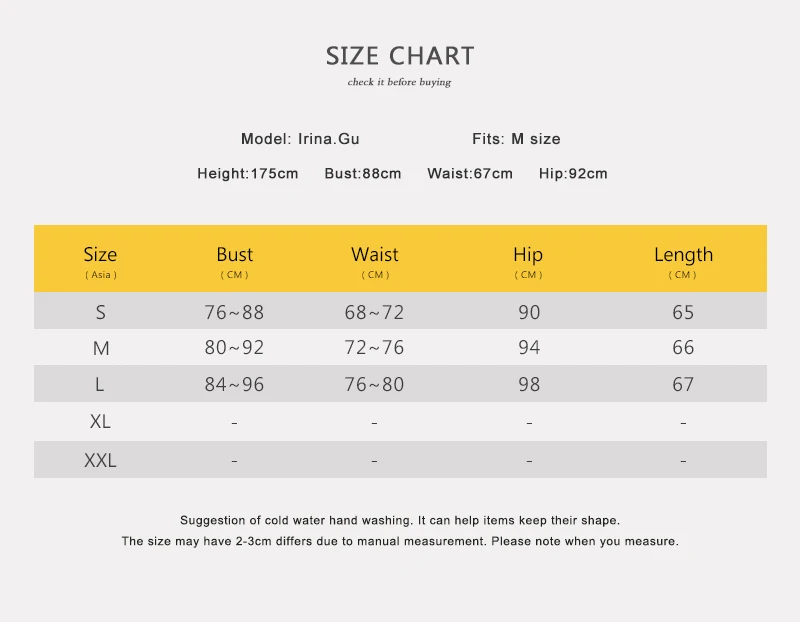Click the SIZE CHART title
800x622 pixels.
400,56
